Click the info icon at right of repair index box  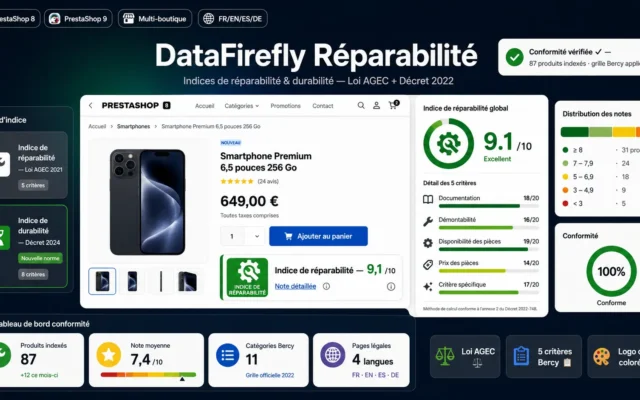(x=391, y=287)
